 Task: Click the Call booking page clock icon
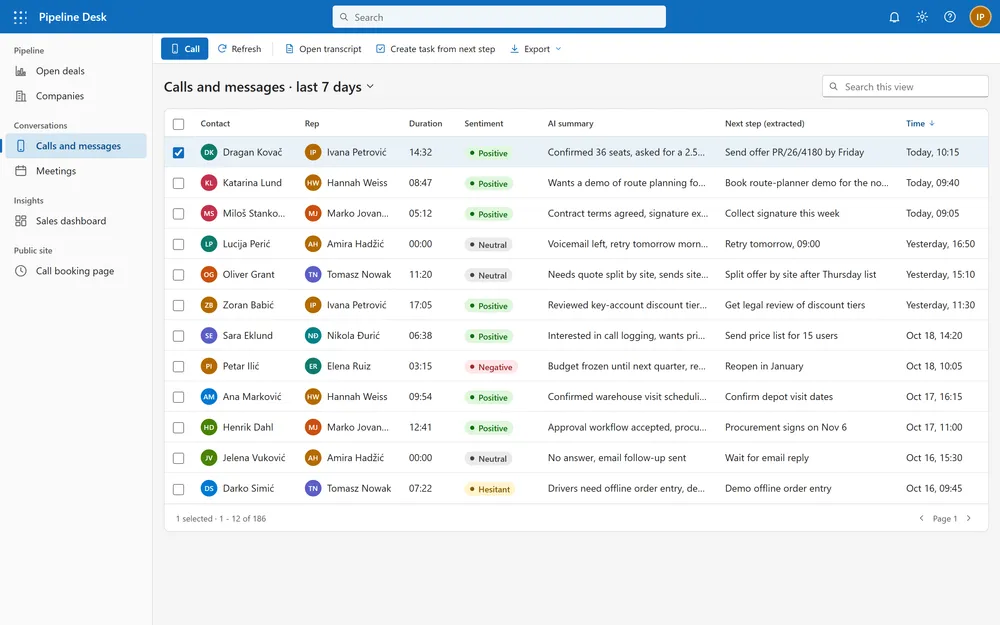[21, 271]
